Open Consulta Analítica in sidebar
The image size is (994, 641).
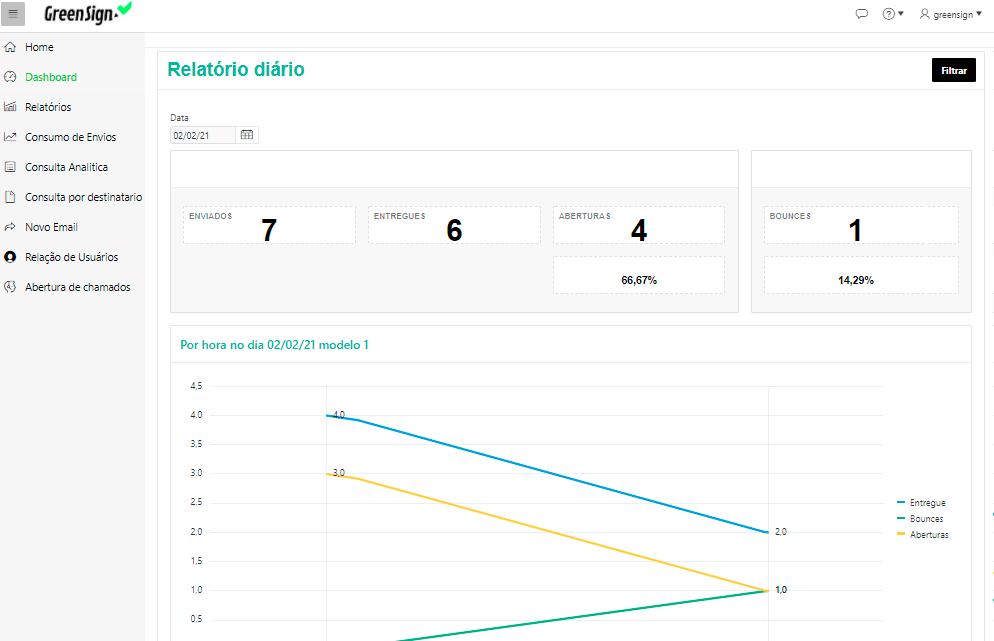point(66,167)
